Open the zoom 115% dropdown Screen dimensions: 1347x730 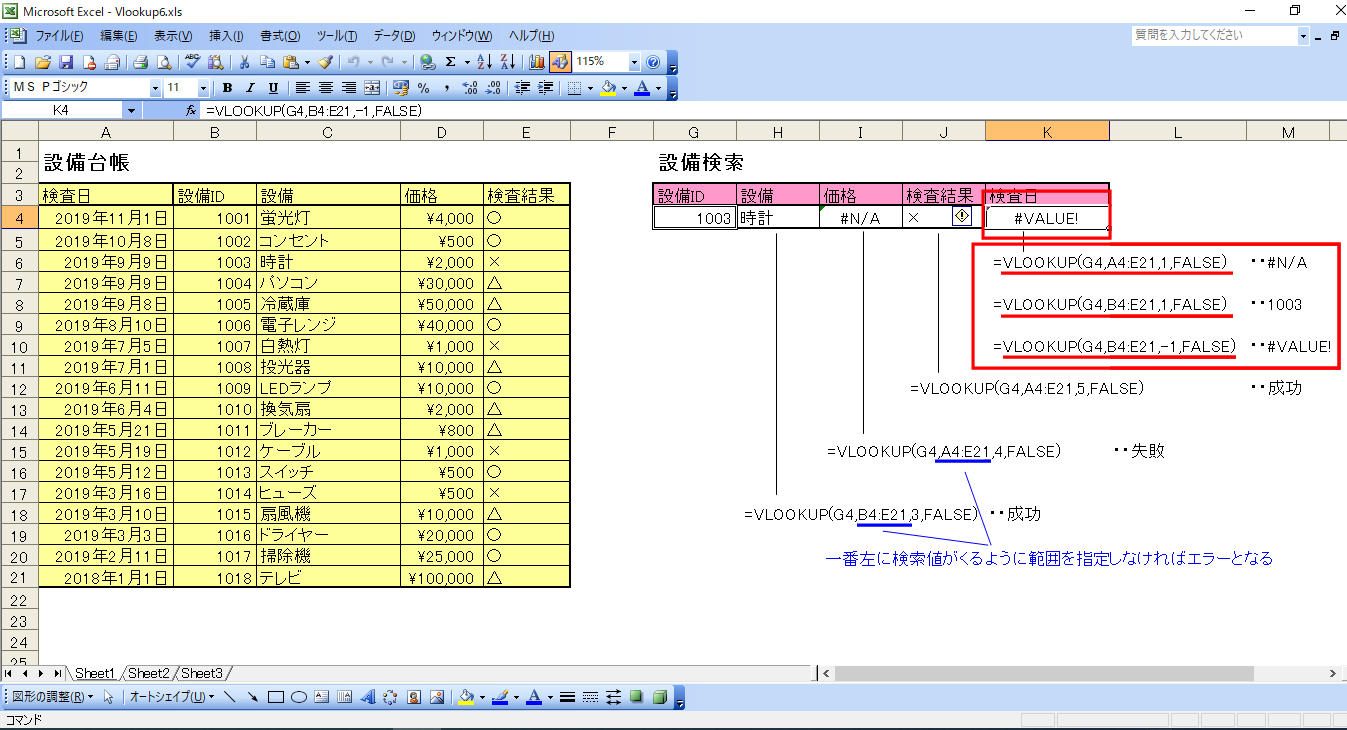(x=634, y=62)
